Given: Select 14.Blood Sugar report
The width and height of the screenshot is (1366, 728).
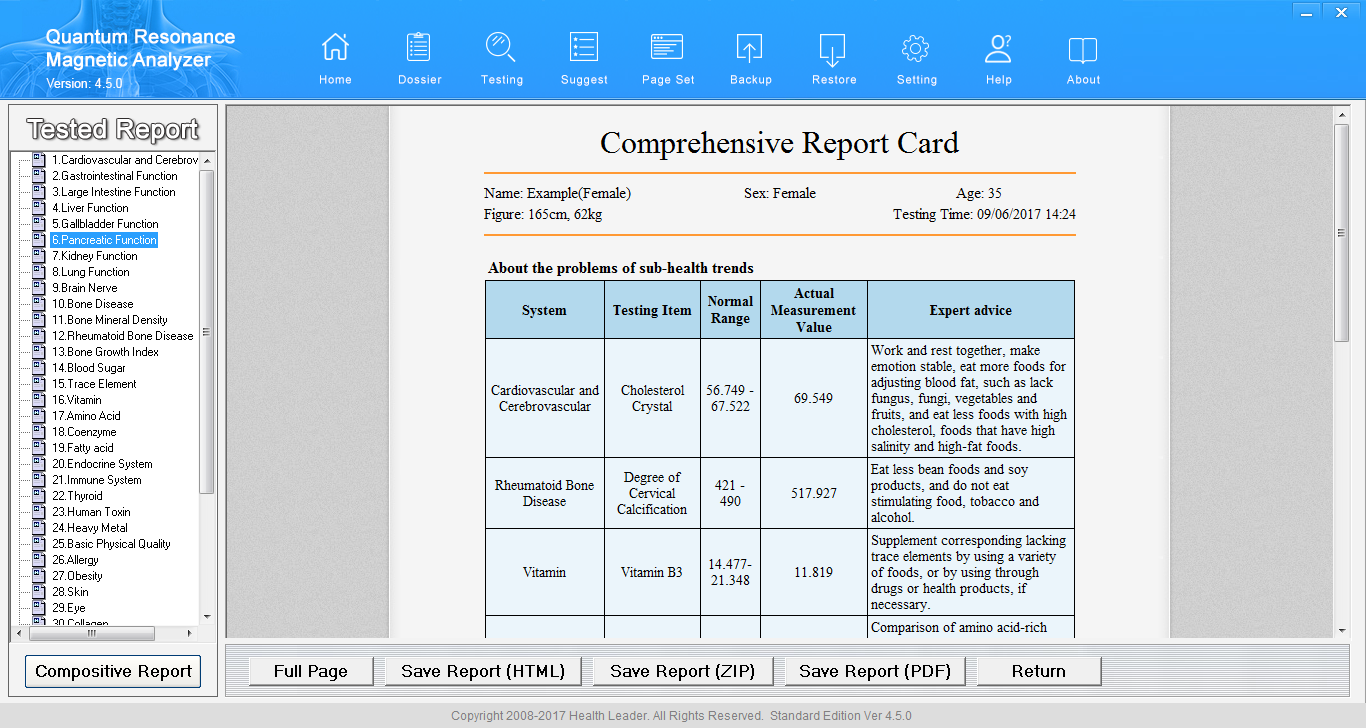Looking at the screenshot, I should [89, 368].
